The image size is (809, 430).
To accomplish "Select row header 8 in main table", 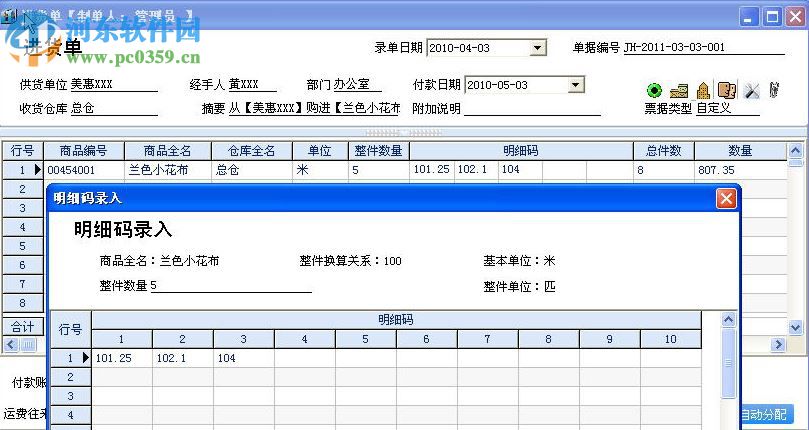I will pos(23,303).
